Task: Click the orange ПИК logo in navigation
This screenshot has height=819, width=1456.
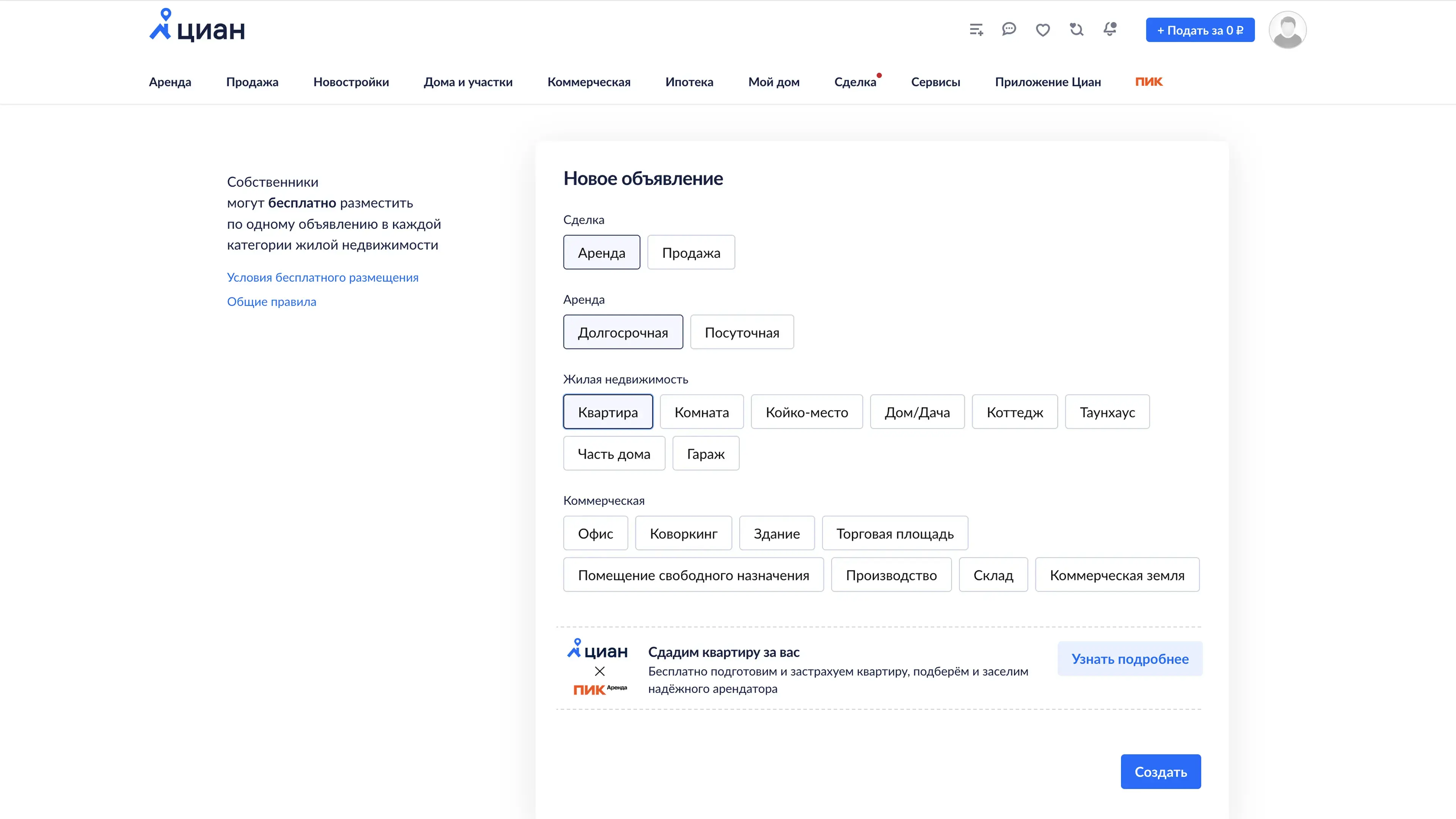Action: point(1148,82)
